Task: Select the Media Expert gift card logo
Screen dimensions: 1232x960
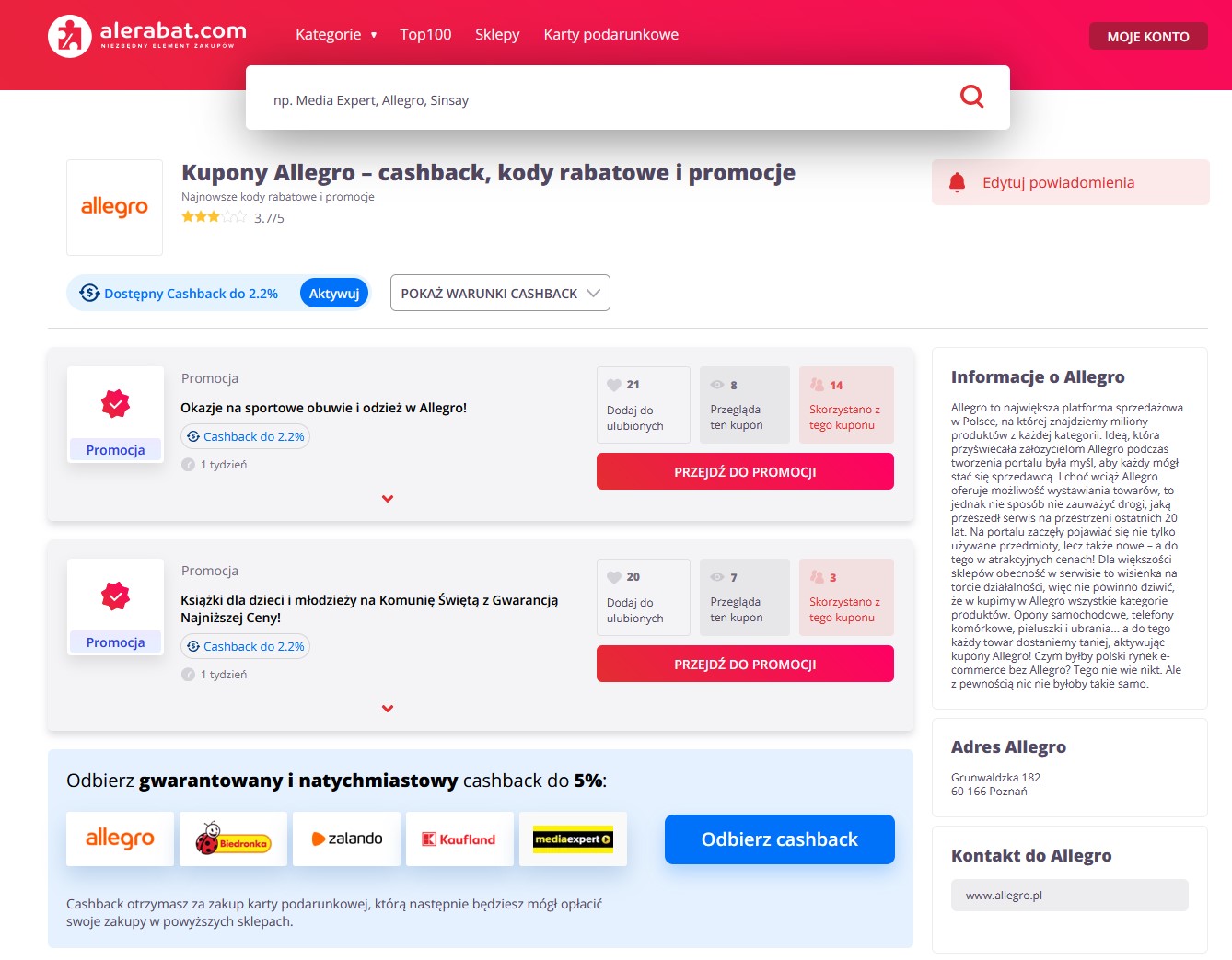Action: point(573,839)
